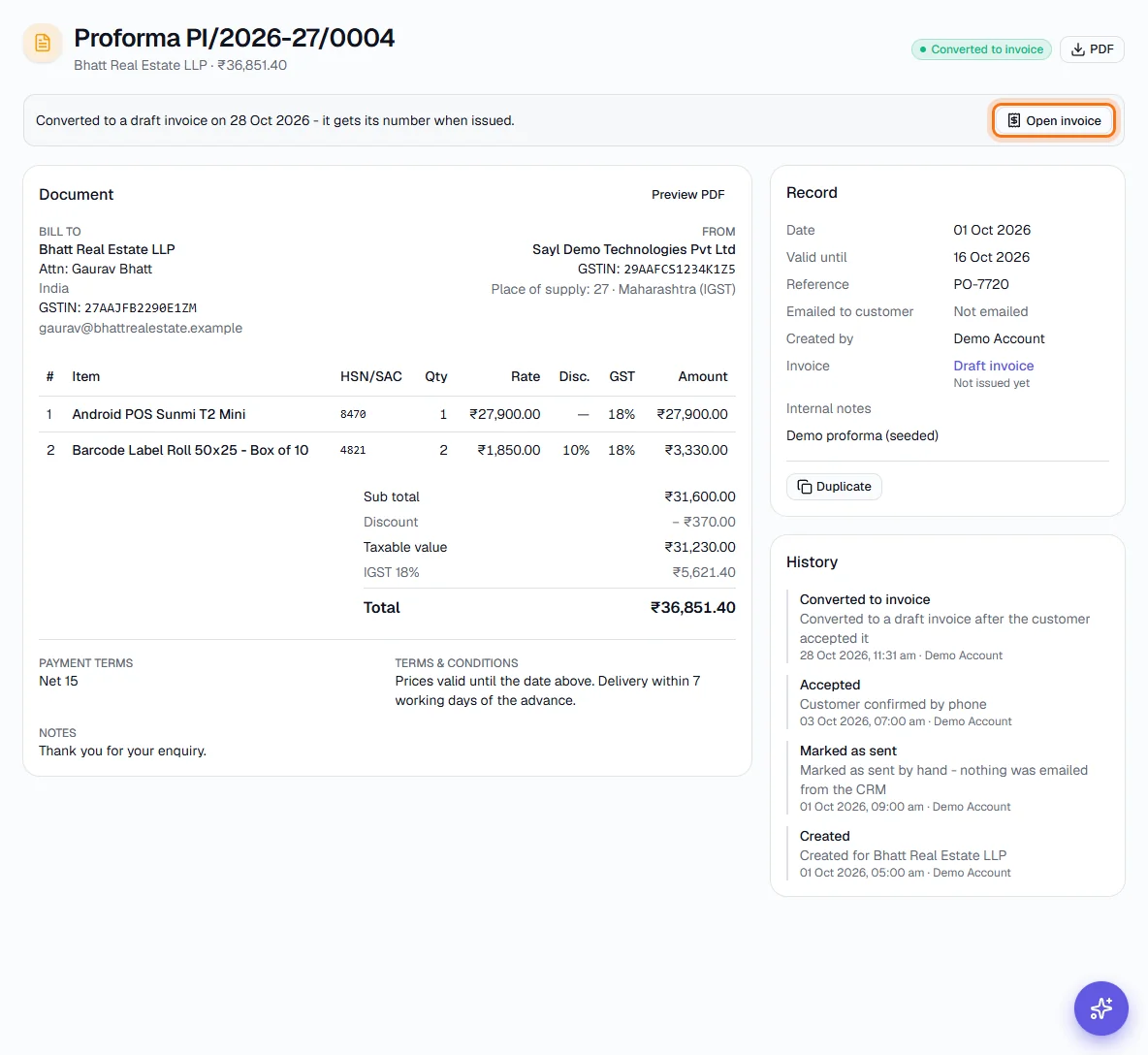
Task: Click the proforma document icon beside the title
Action: 43,44
